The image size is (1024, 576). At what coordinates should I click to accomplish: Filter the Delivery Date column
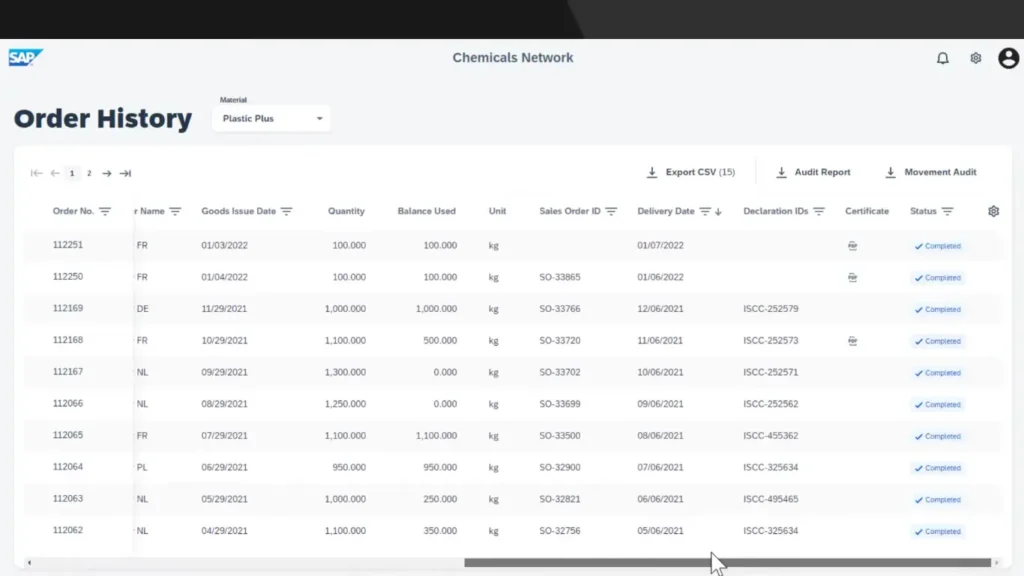(705, 211)
